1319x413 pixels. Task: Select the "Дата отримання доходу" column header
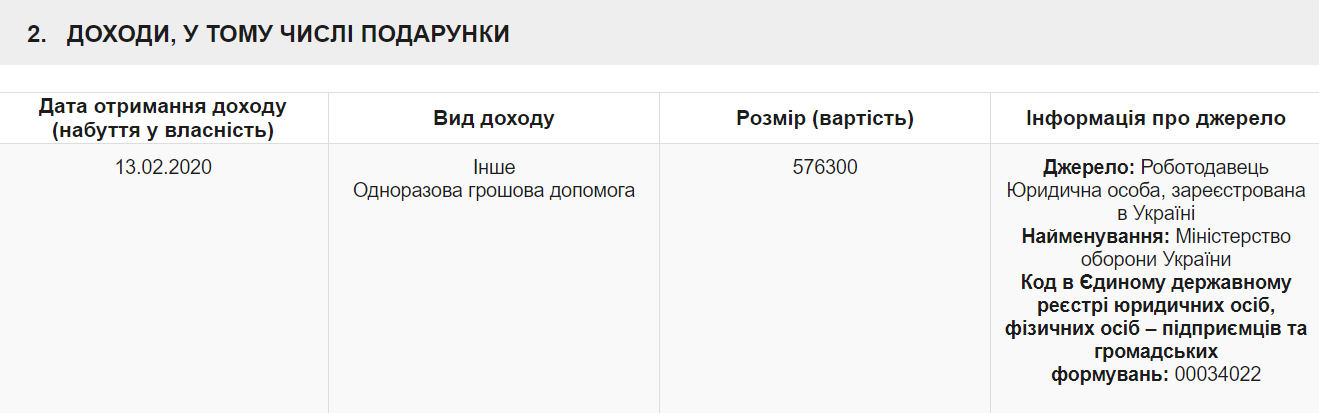coord(163,106)
